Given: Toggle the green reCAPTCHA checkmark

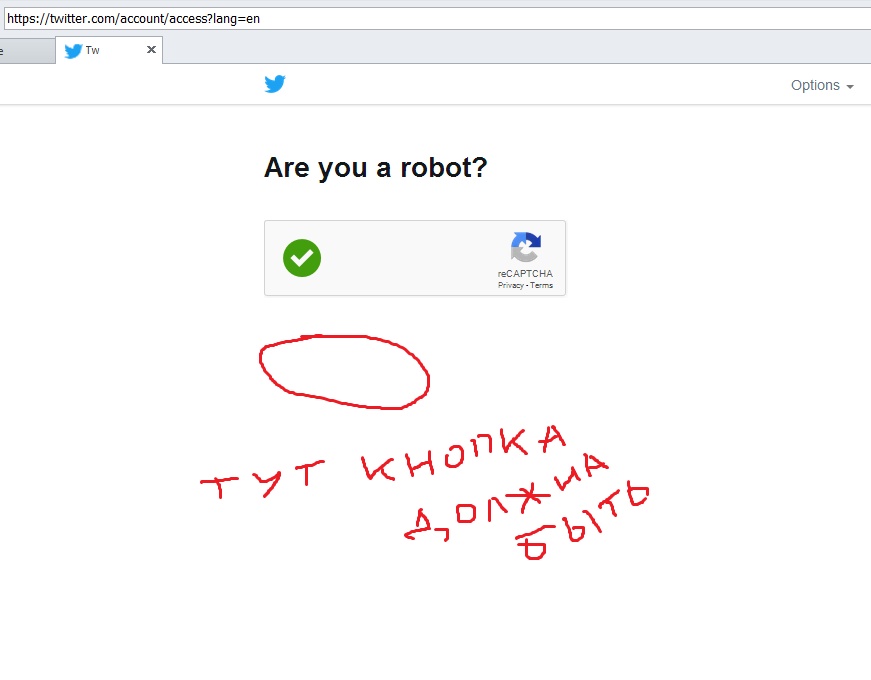Looking at the screenshot, I should pos(302,258).
